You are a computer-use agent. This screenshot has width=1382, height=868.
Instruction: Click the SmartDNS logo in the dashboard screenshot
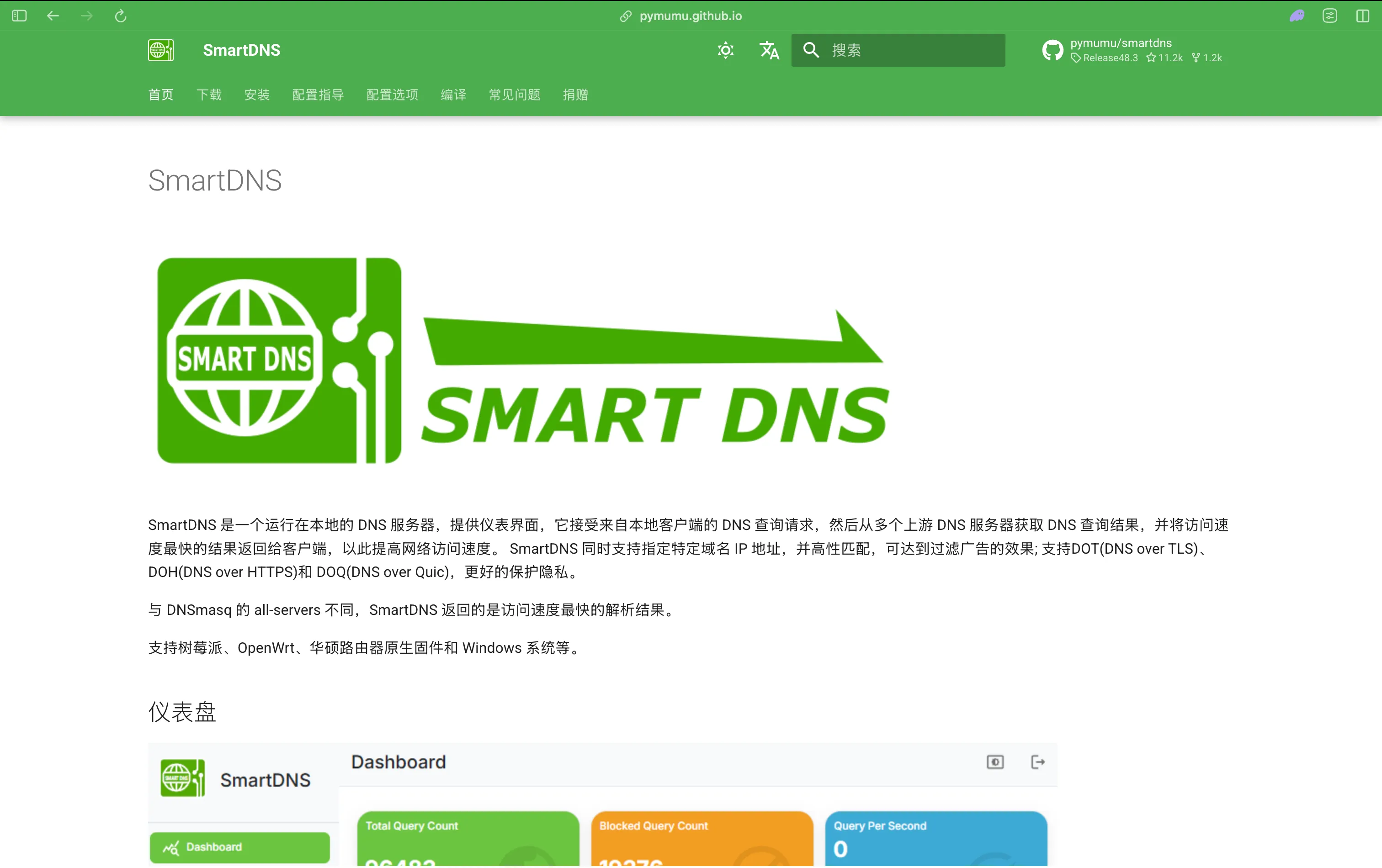(182, 778)
